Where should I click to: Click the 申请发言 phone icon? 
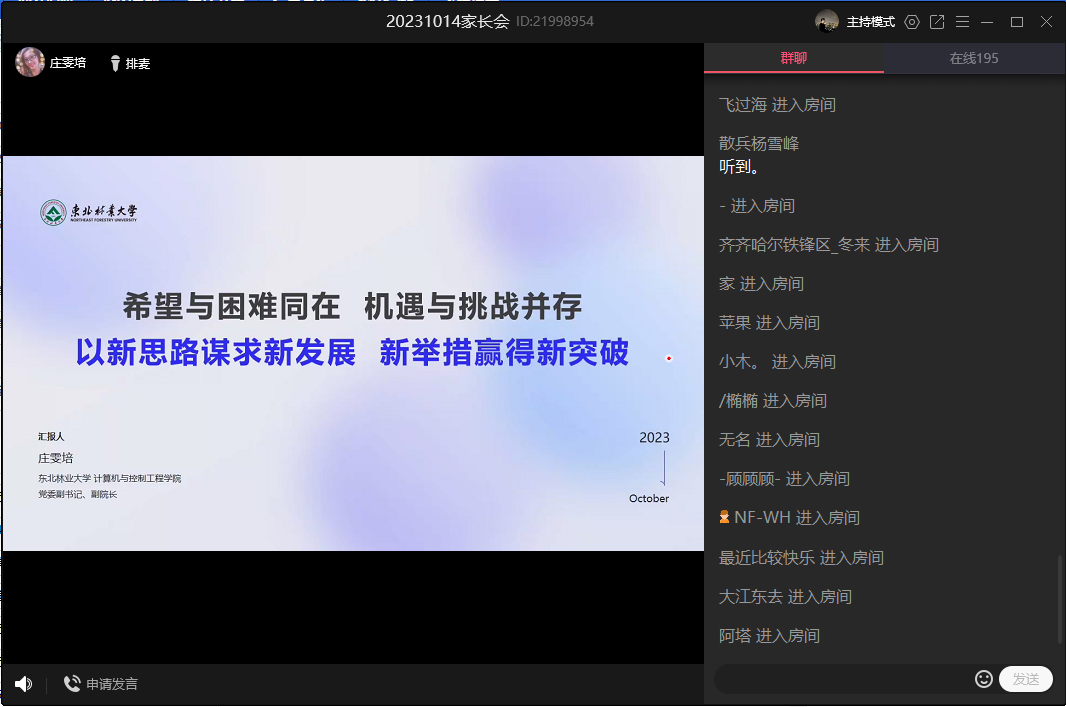[72, 684]
